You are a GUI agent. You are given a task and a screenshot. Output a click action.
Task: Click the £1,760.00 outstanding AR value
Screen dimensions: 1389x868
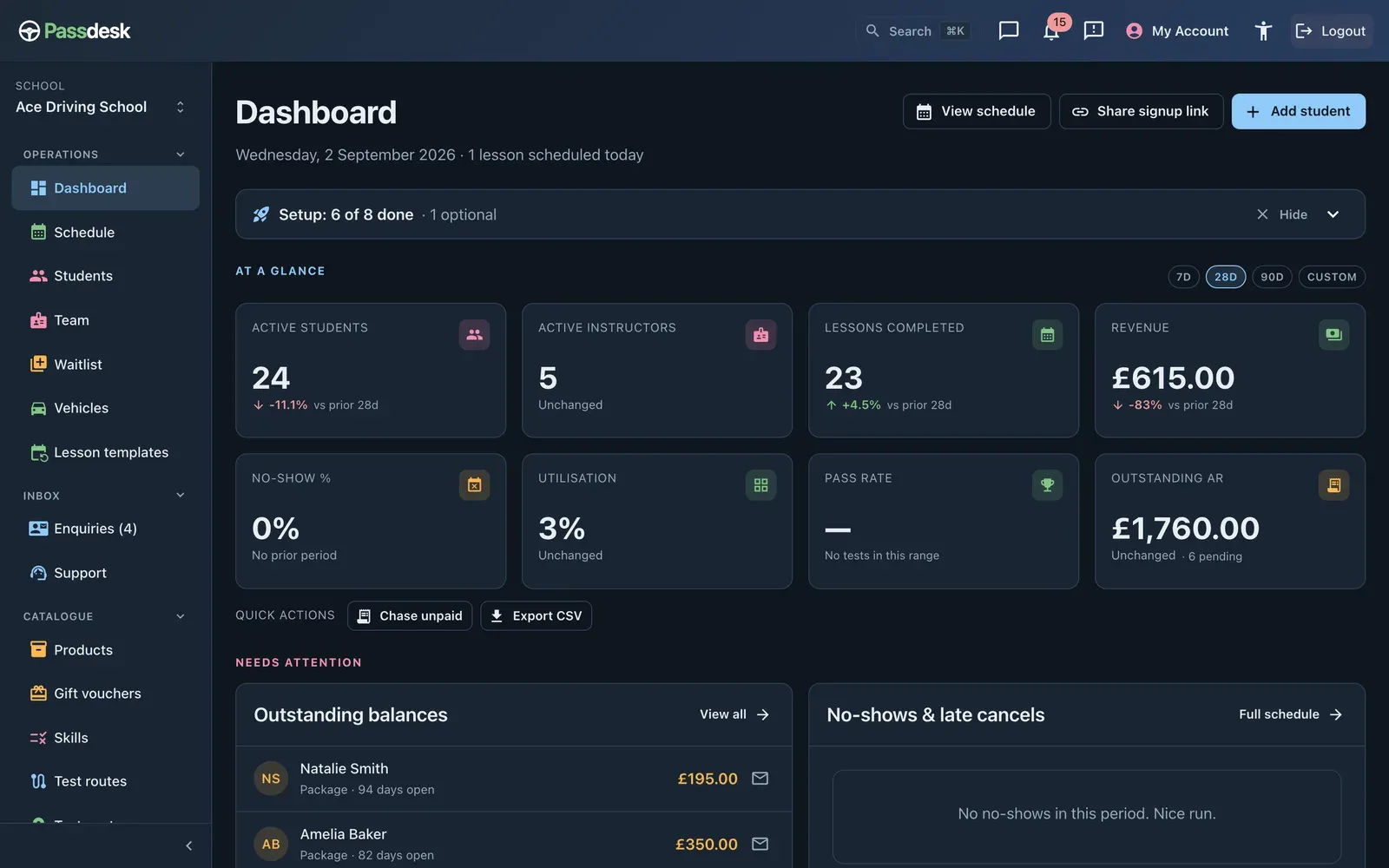coord(1185,528)
